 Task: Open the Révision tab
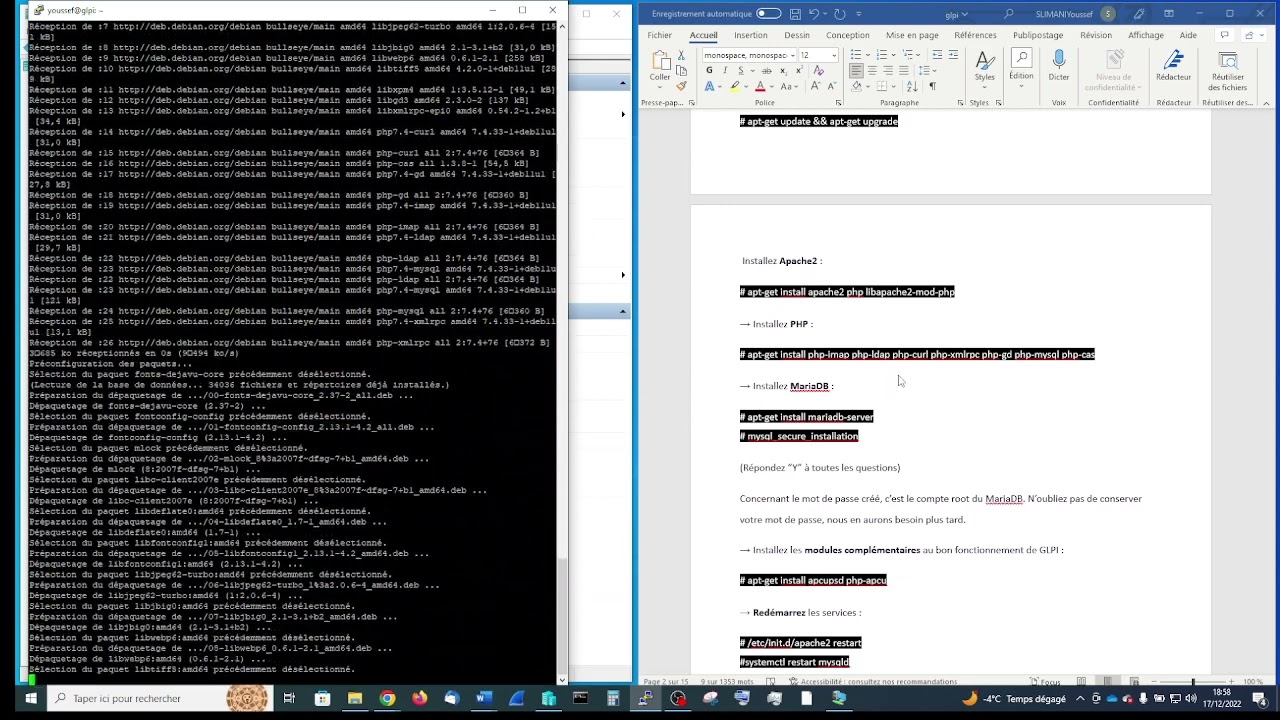[x=1096, y=35]
